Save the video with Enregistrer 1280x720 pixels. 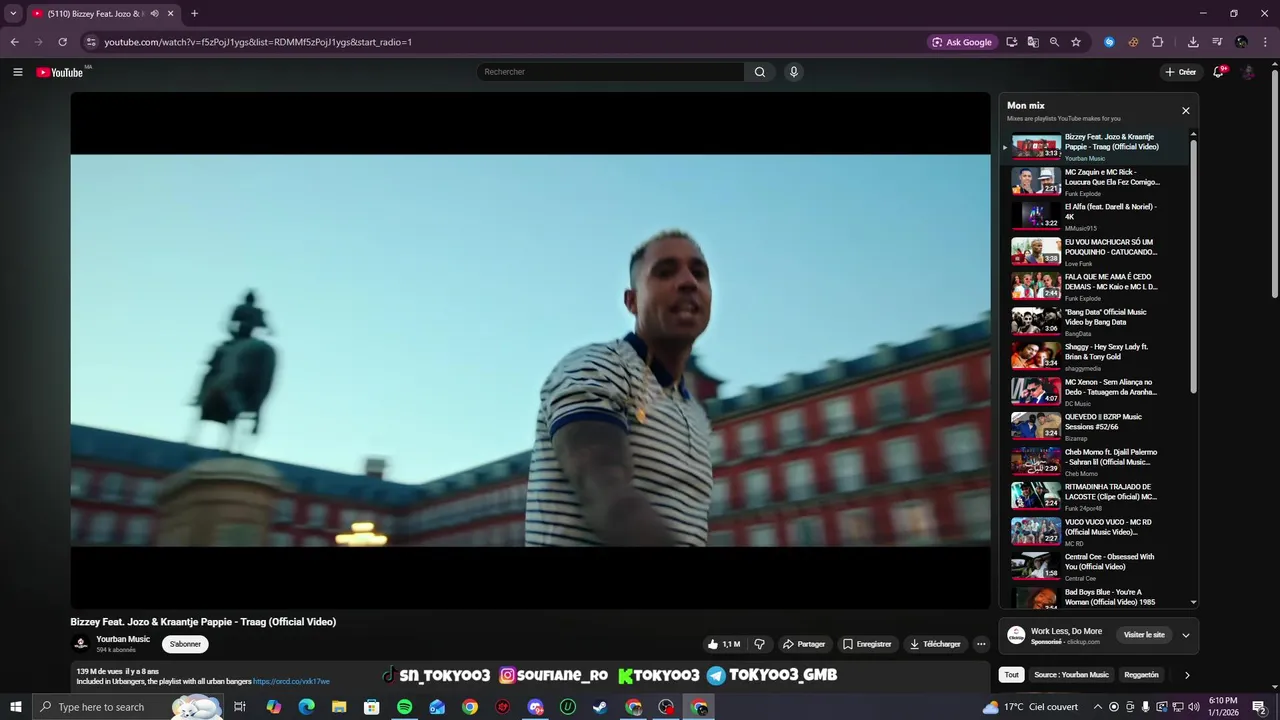point(867,644)
